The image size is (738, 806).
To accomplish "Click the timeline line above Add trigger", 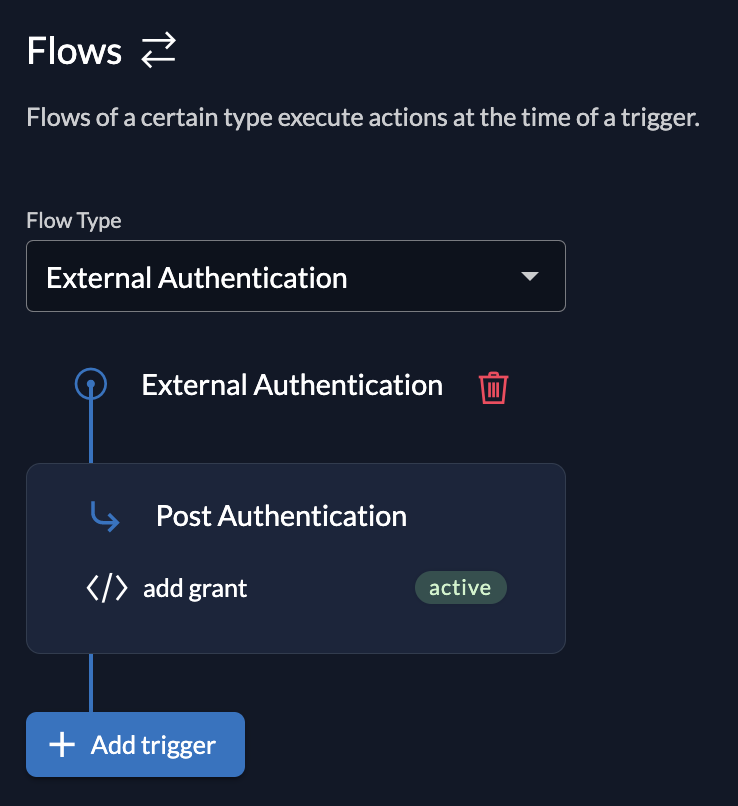I will [91, 682].
